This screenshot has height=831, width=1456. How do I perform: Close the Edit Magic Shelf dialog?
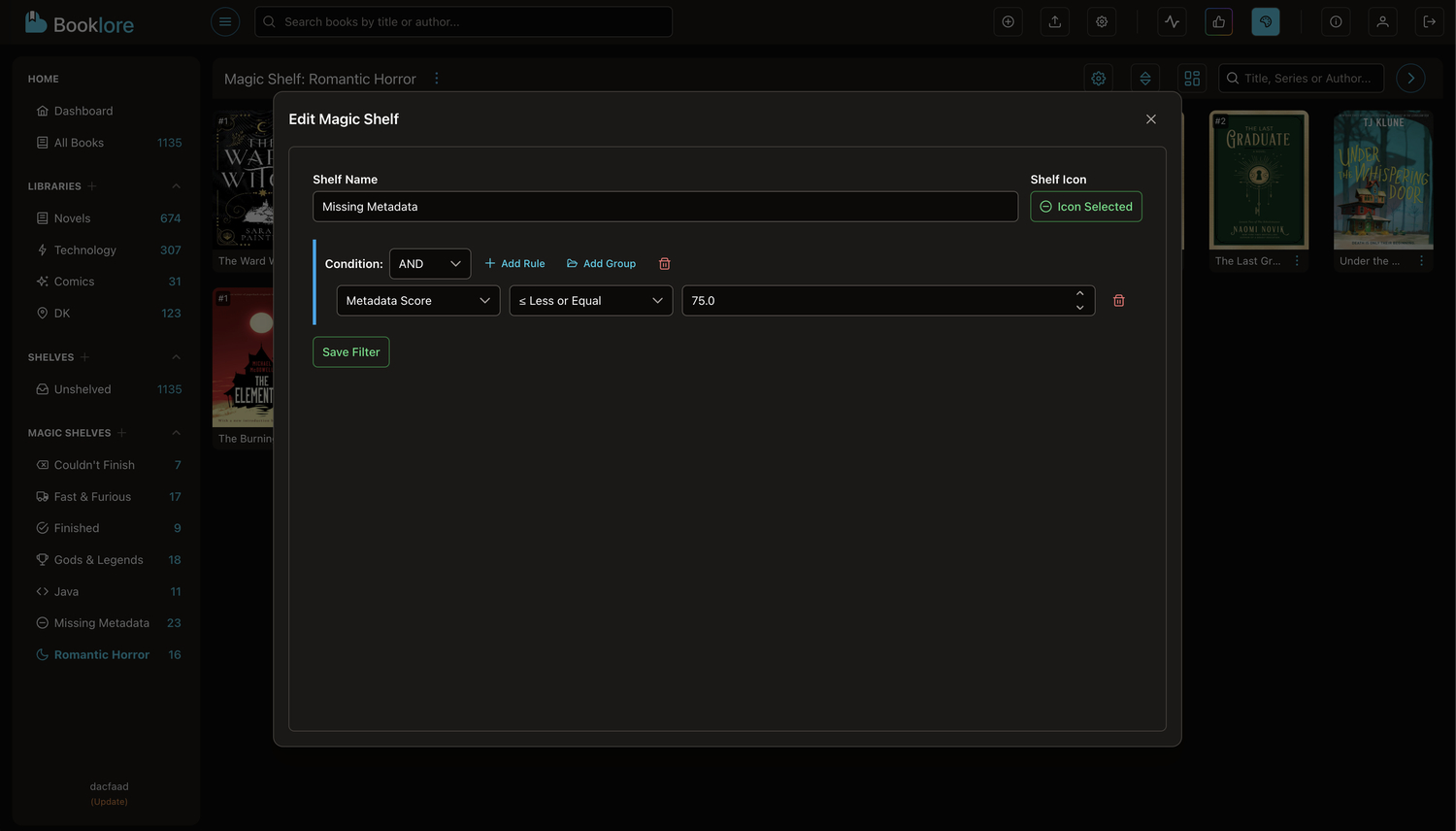tap(1150, 119)
